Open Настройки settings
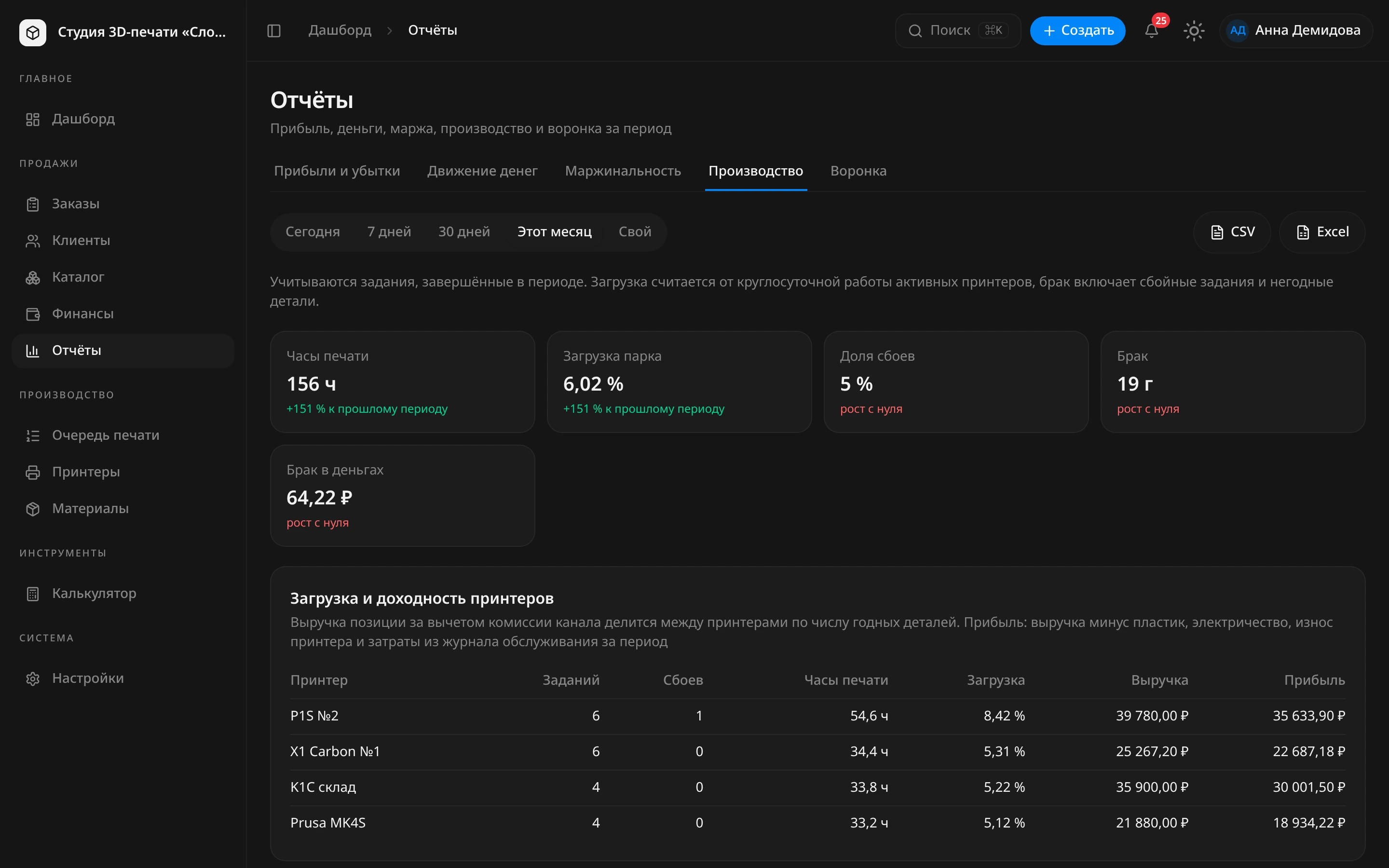The image size is (1389, 868). (x=123, y=678)
